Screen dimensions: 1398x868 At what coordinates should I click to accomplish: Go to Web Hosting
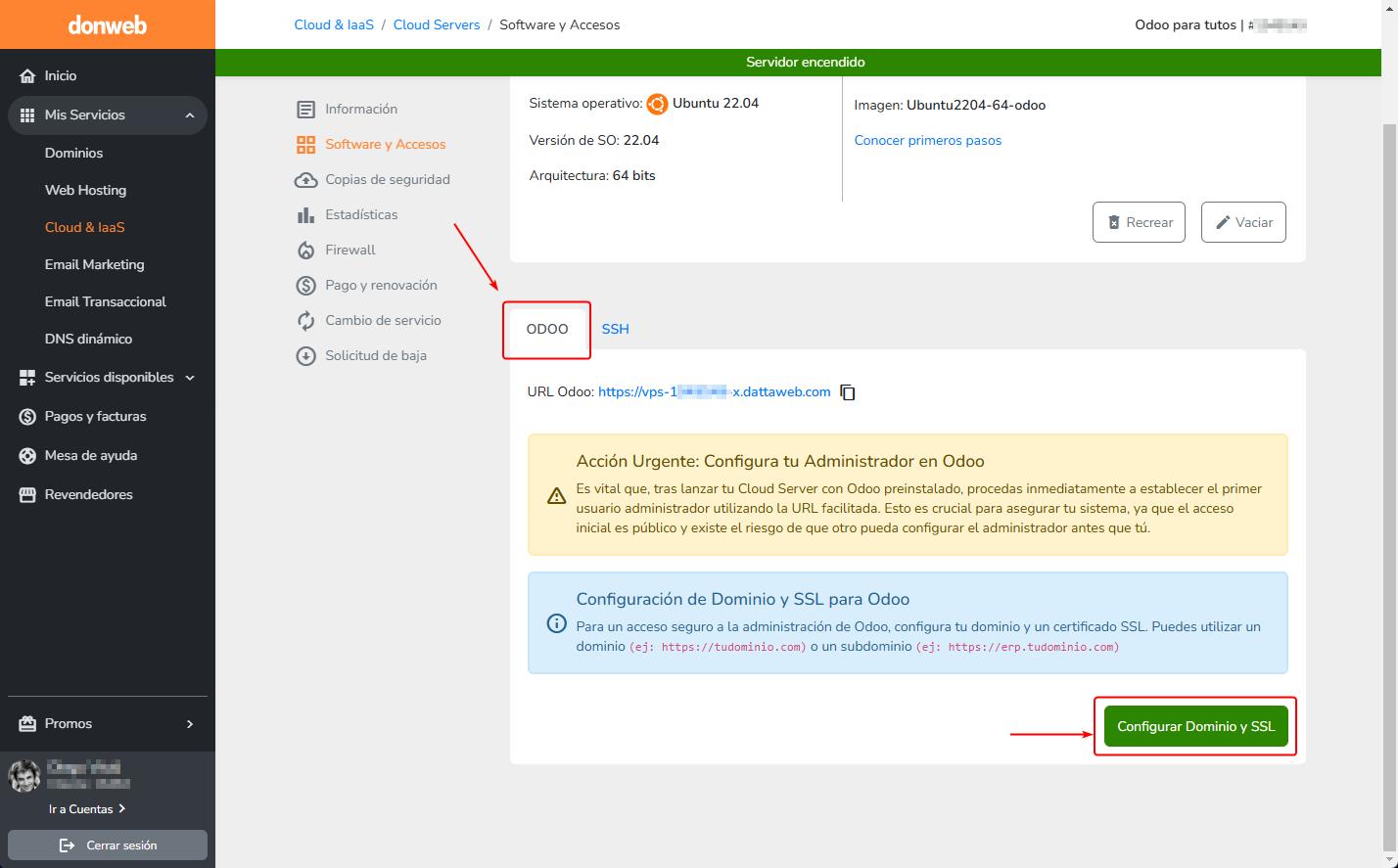85,190
